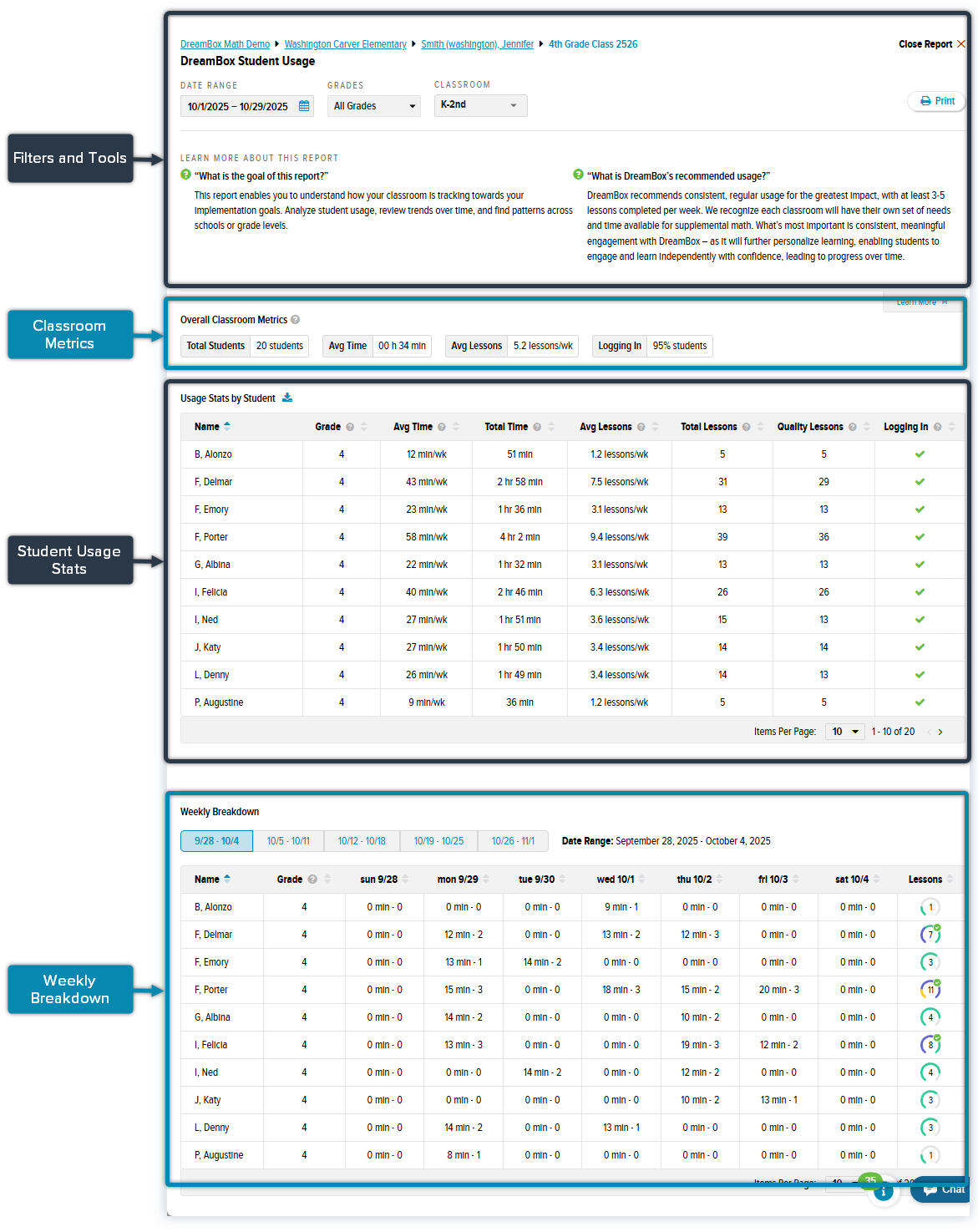The image size is (978, 1232).
Task: Sort Usage Stats by Avg Time arrows
Action: (456, 427)
